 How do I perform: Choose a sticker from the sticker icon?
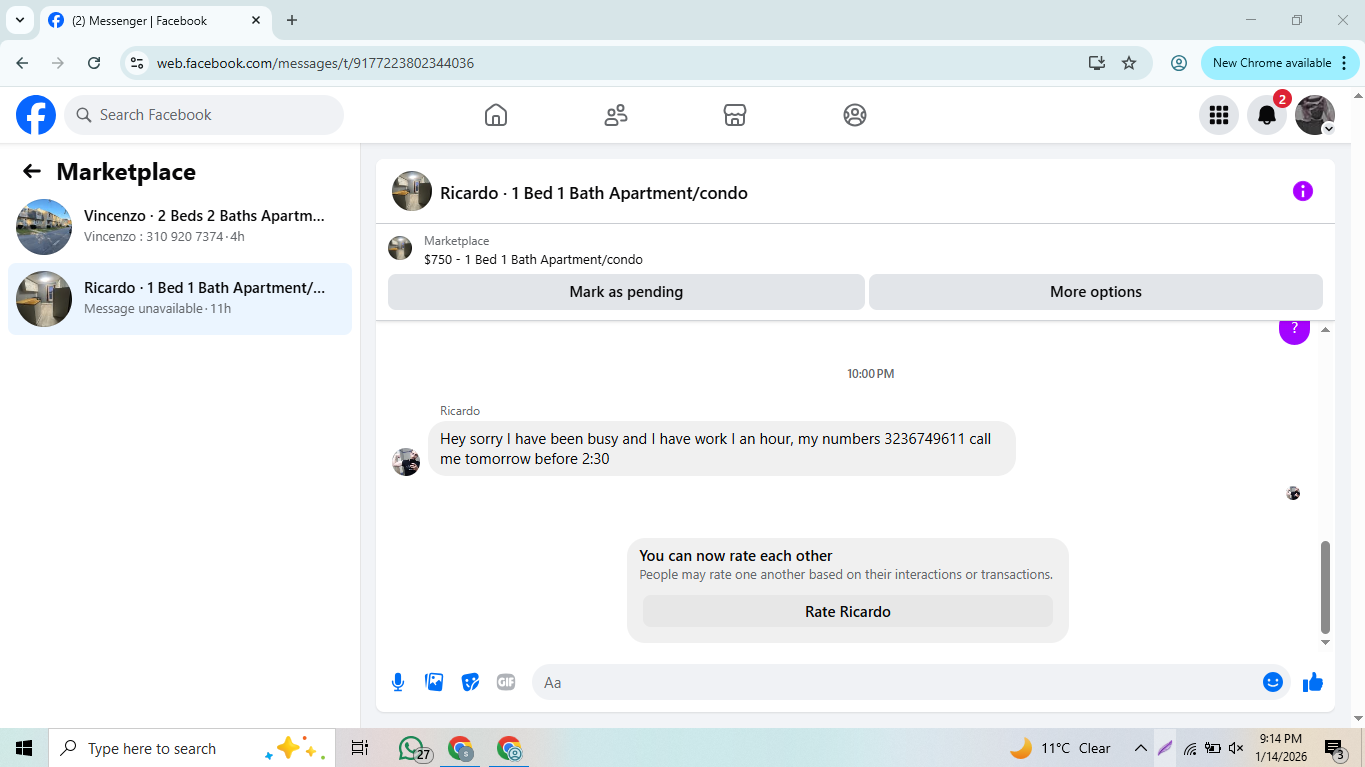click(470, 682)
